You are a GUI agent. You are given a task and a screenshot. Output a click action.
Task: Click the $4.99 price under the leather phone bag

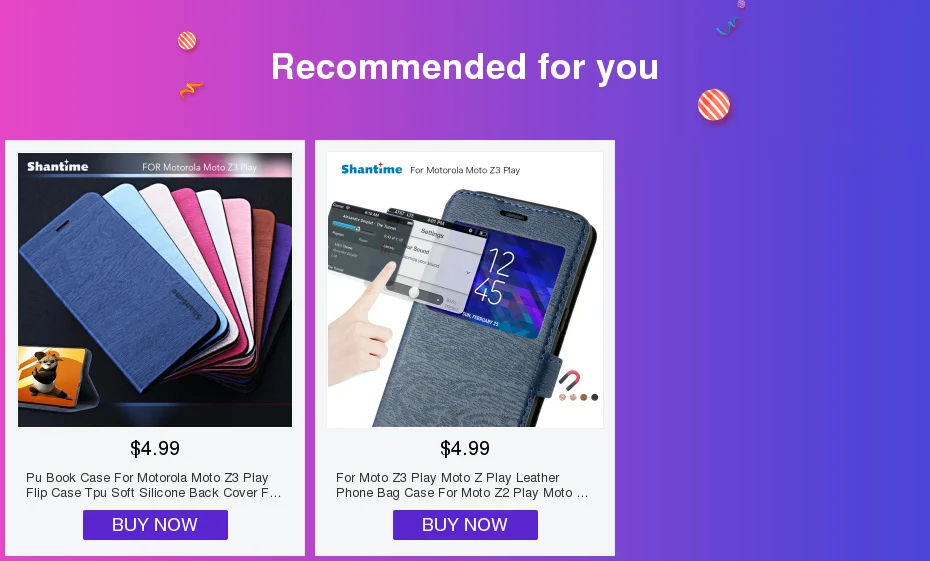tap(465, 448)
